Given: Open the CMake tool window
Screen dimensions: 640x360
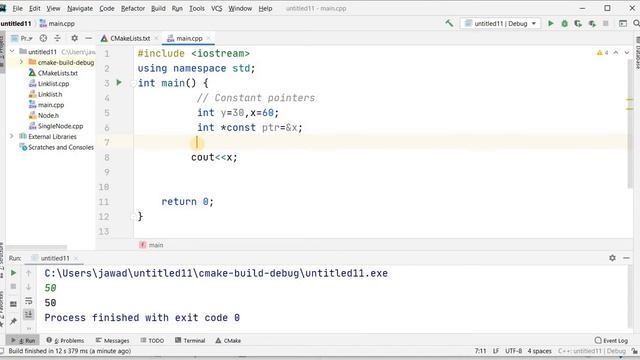Looking at the screenshot, I should (228, 340).
